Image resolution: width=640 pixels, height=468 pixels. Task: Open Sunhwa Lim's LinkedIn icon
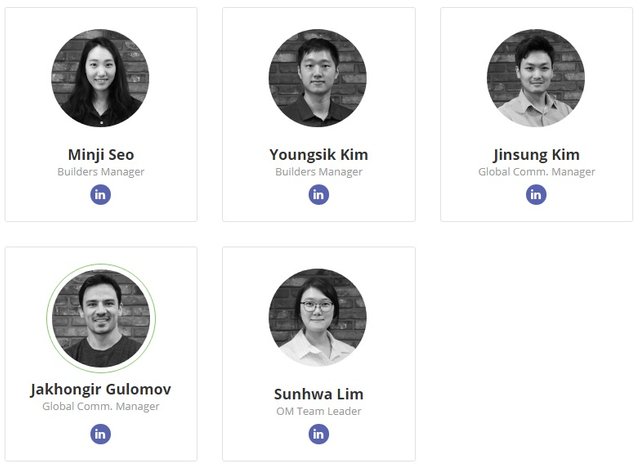click(318, 434)
